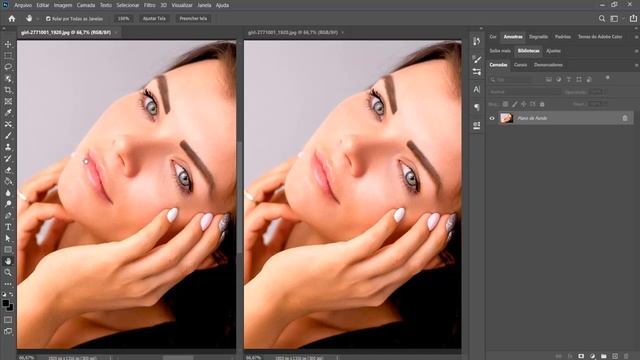640x360 pixels.
Task: Select the Spot Healing Brush tool
Action: (8, 124)
